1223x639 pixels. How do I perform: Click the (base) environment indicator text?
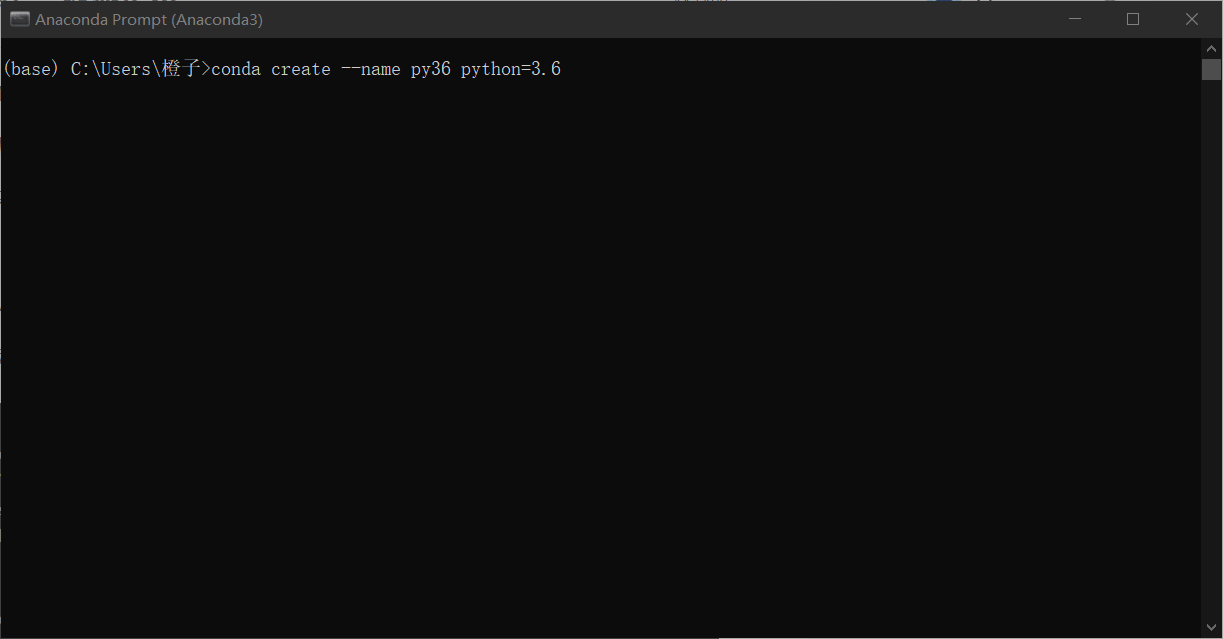pyautogui.click(x=30, y=68)
